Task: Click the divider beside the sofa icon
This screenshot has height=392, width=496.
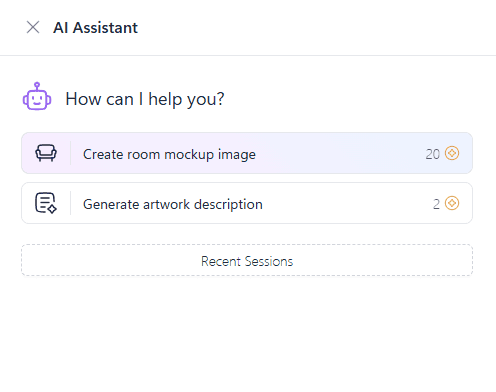Action: [70, 153]
